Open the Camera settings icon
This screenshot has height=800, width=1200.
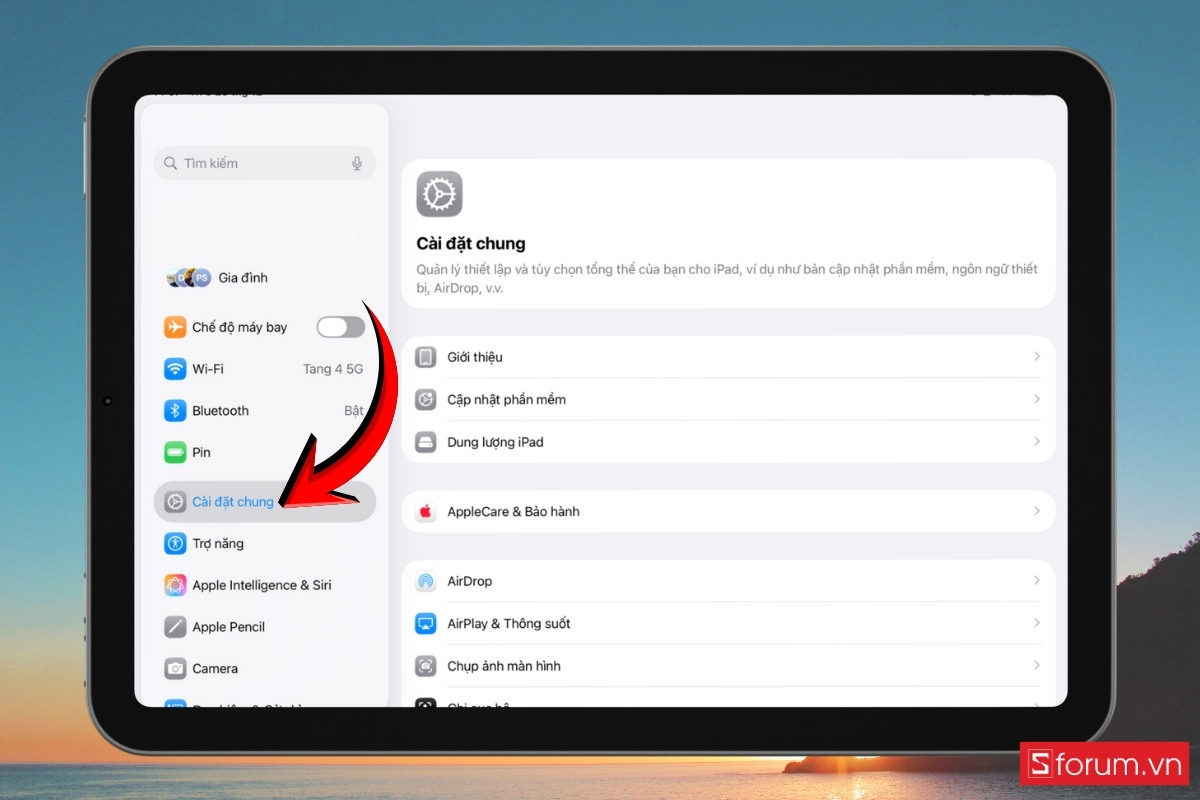pyautogui.click(x=175, y=669)
